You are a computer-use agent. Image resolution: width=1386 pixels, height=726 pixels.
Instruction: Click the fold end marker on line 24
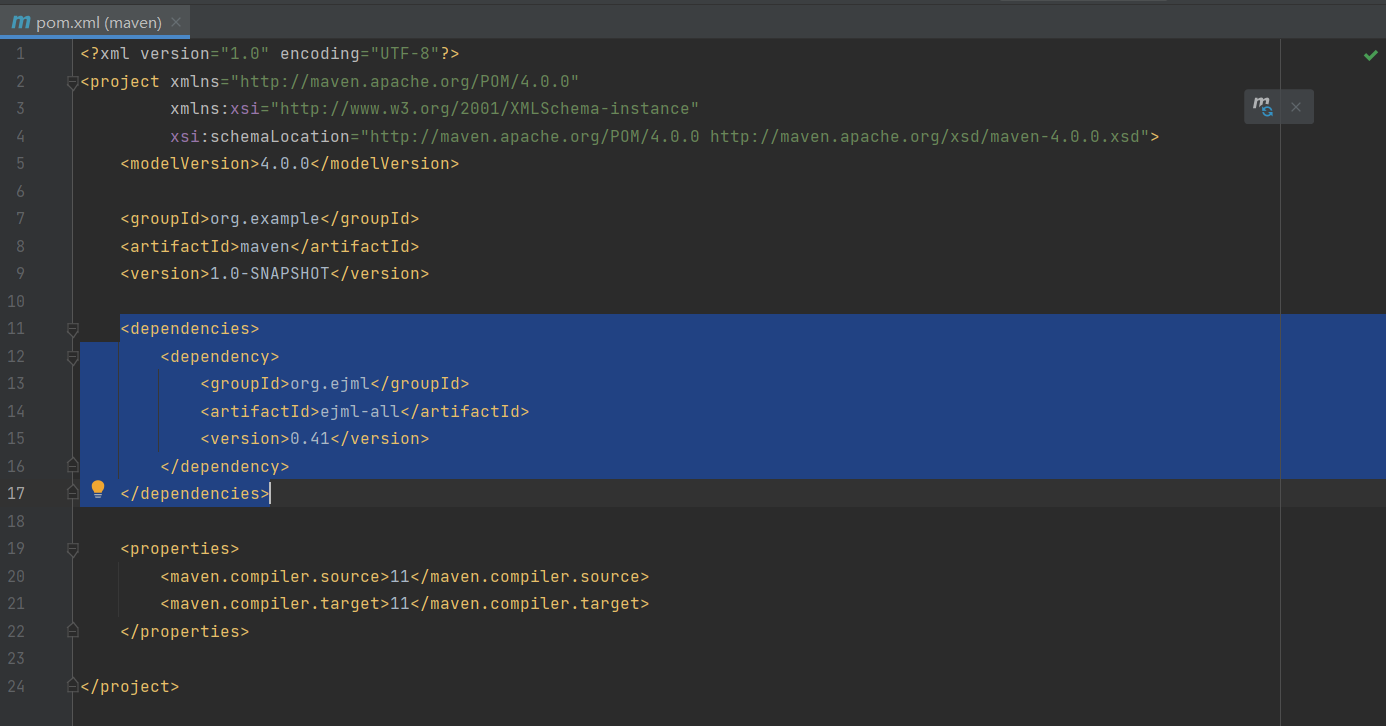(x=72, y=686)
